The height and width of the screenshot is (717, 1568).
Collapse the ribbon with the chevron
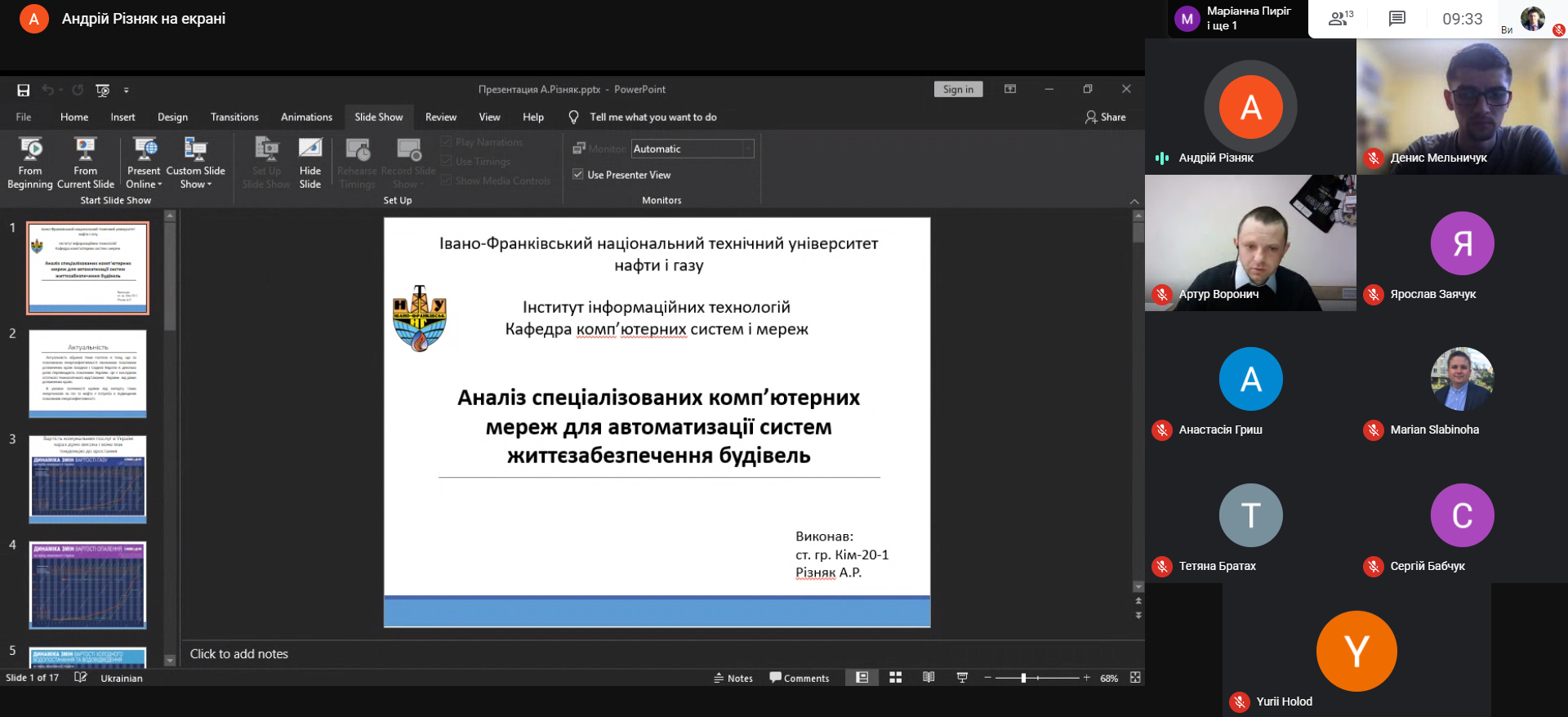pos(1134,201)
